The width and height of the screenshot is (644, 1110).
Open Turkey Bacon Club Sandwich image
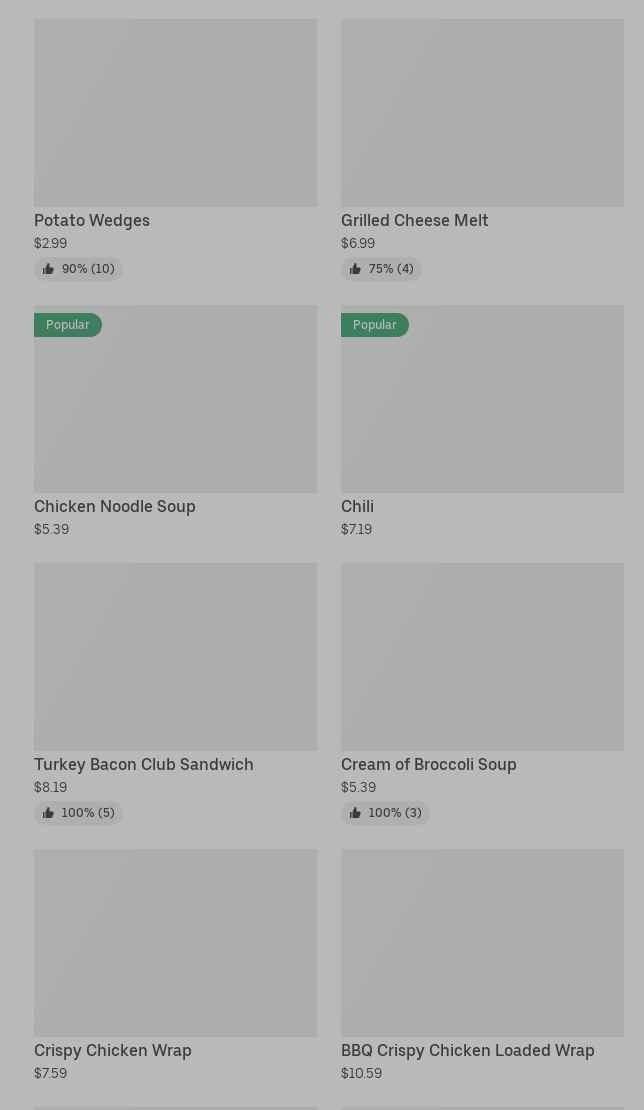point(175,656)
